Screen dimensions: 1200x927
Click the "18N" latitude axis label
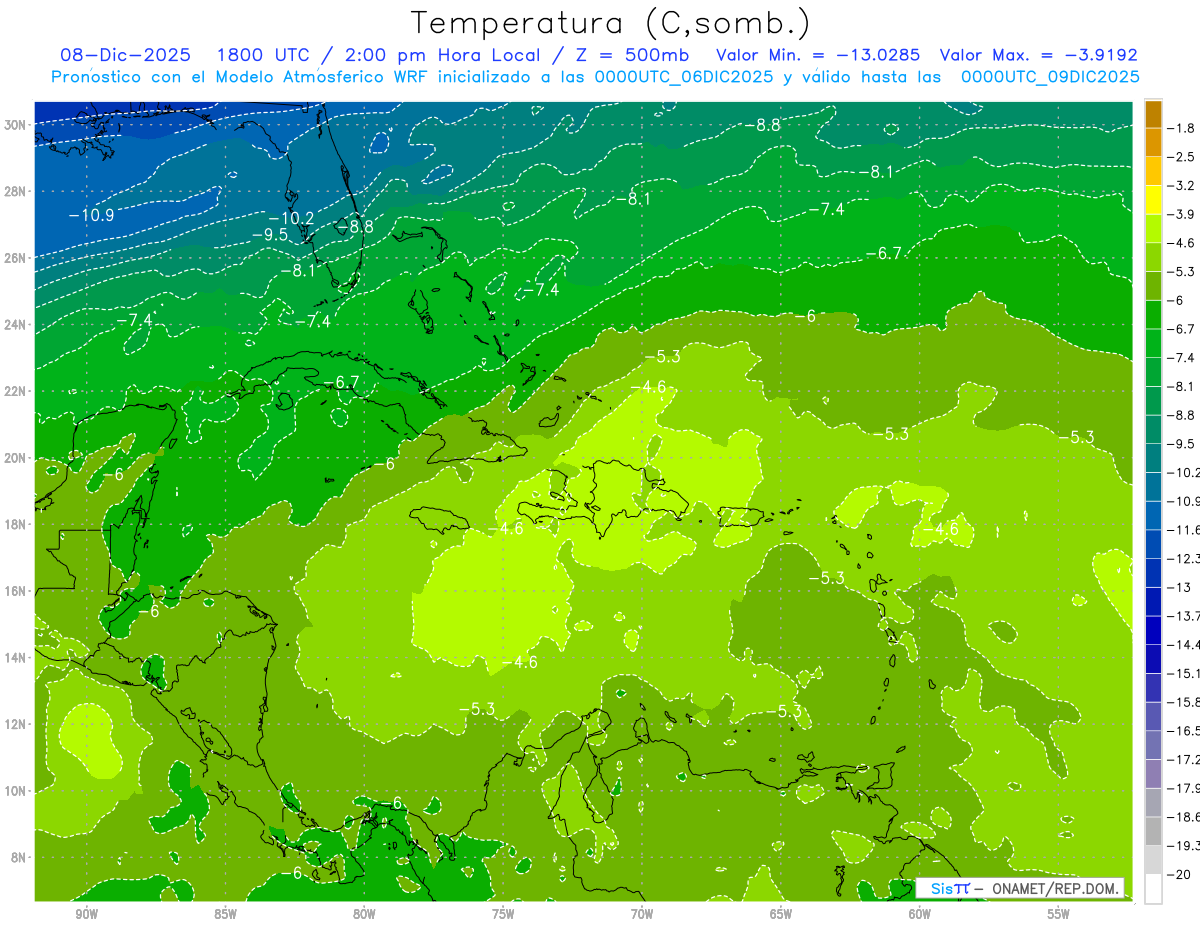(16, 524)
